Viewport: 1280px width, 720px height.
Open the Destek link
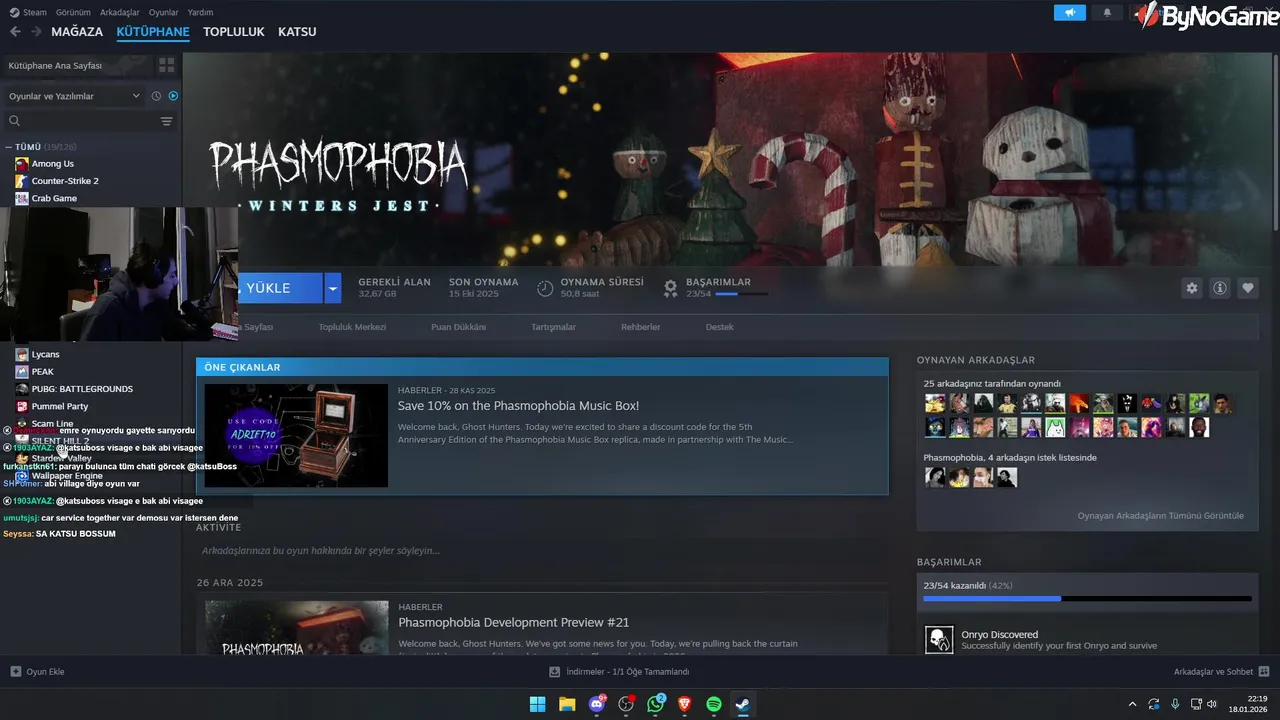720,327
